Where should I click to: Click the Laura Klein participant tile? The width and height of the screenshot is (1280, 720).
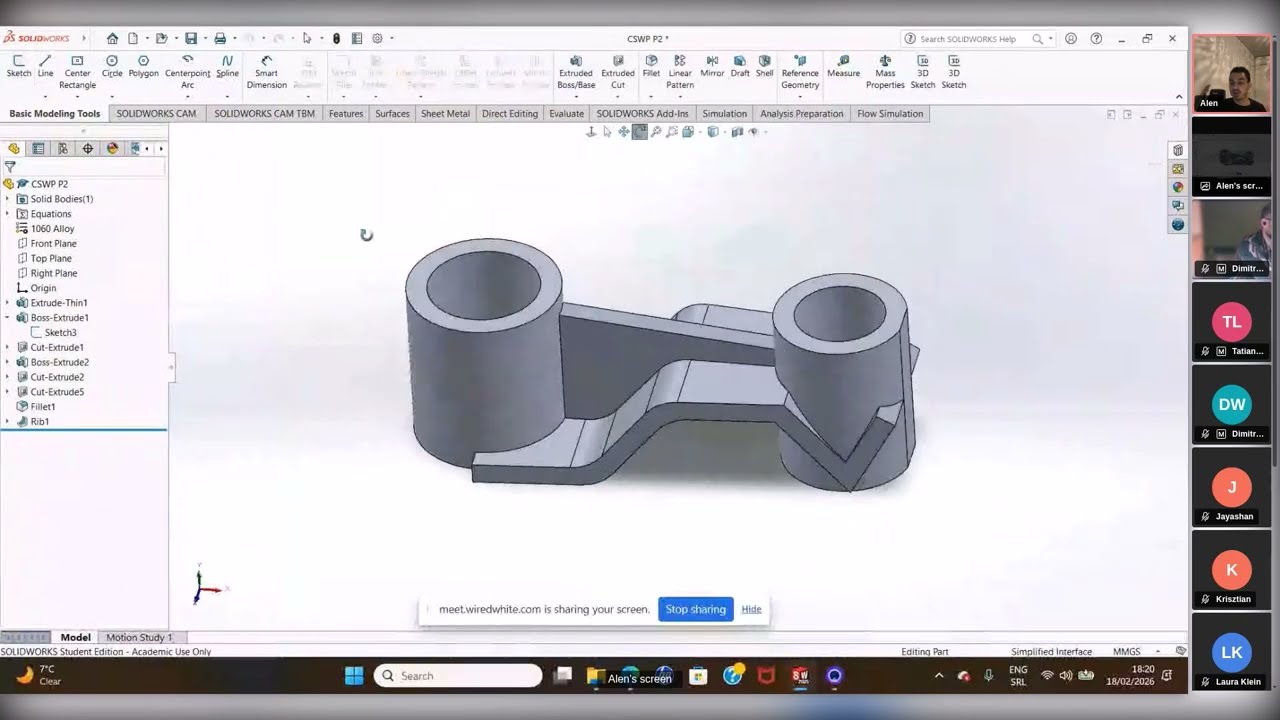(1231, 652)
